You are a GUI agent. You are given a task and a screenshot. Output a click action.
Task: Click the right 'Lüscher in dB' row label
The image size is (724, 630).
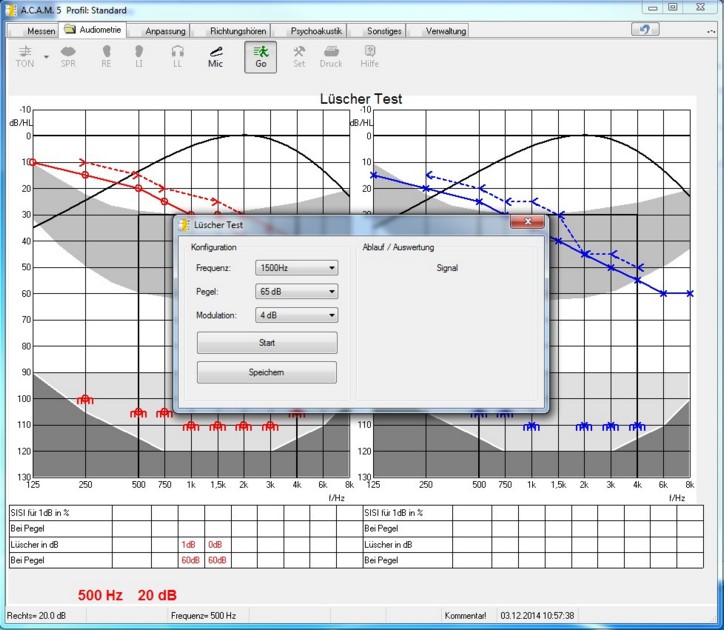coord(388,545)
